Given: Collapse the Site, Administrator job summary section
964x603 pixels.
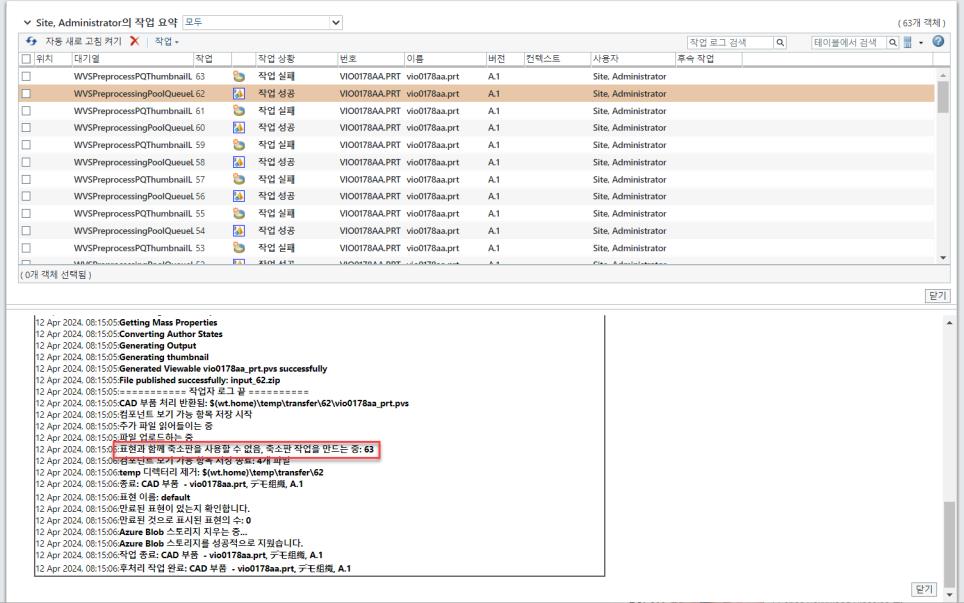Looking at the screenshot, I should click(x=27, y=23).
